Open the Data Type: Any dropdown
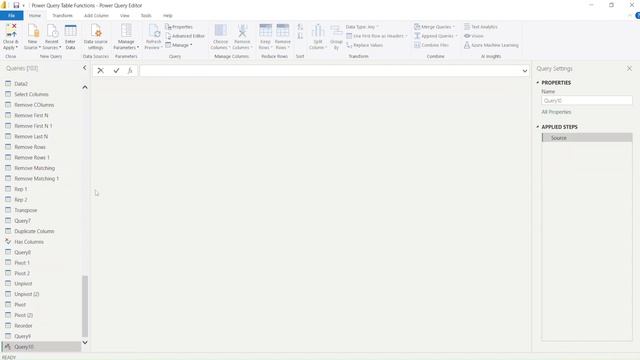The width and height of the screenshot is (640, 360). [362, 27]
